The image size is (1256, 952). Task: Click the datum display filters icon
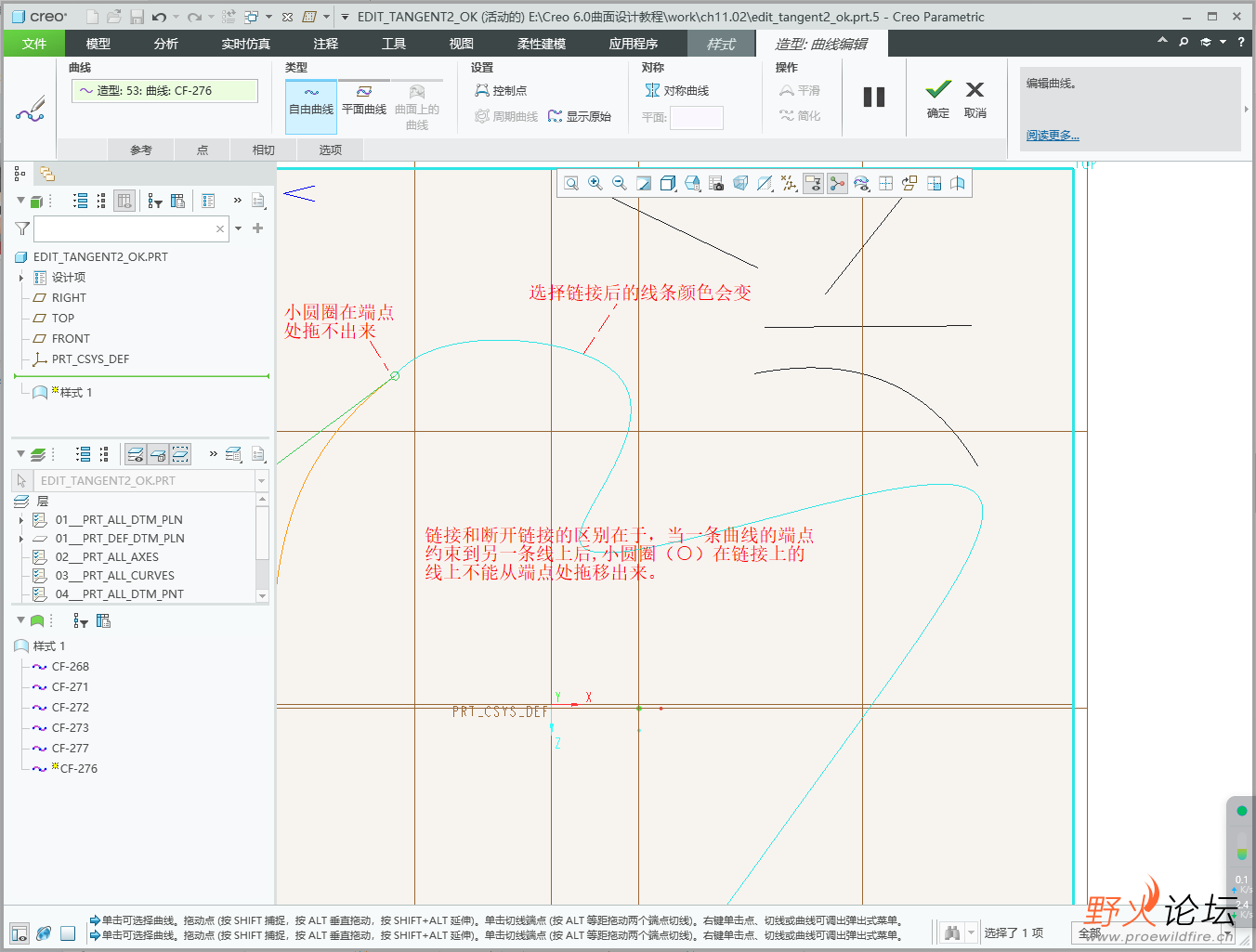coord(789,183)
